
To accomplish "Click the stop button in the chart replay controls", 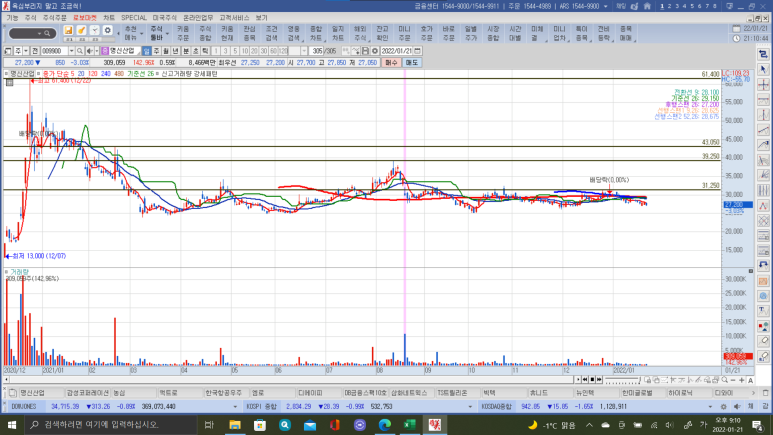I will pyautogui.click(x=592, y=380).
